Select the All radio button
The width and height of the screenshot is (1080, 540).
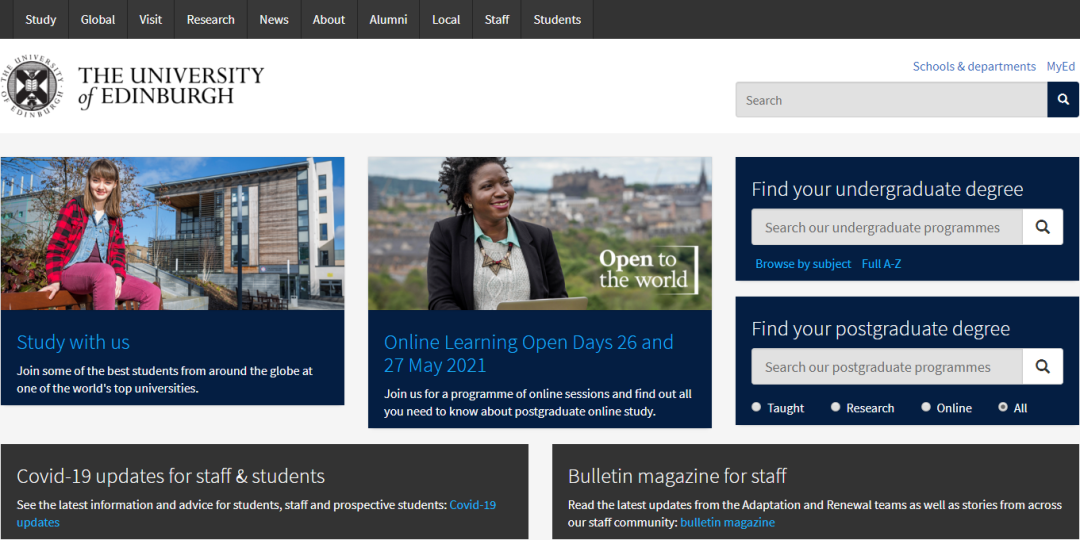coord(1003,407)
